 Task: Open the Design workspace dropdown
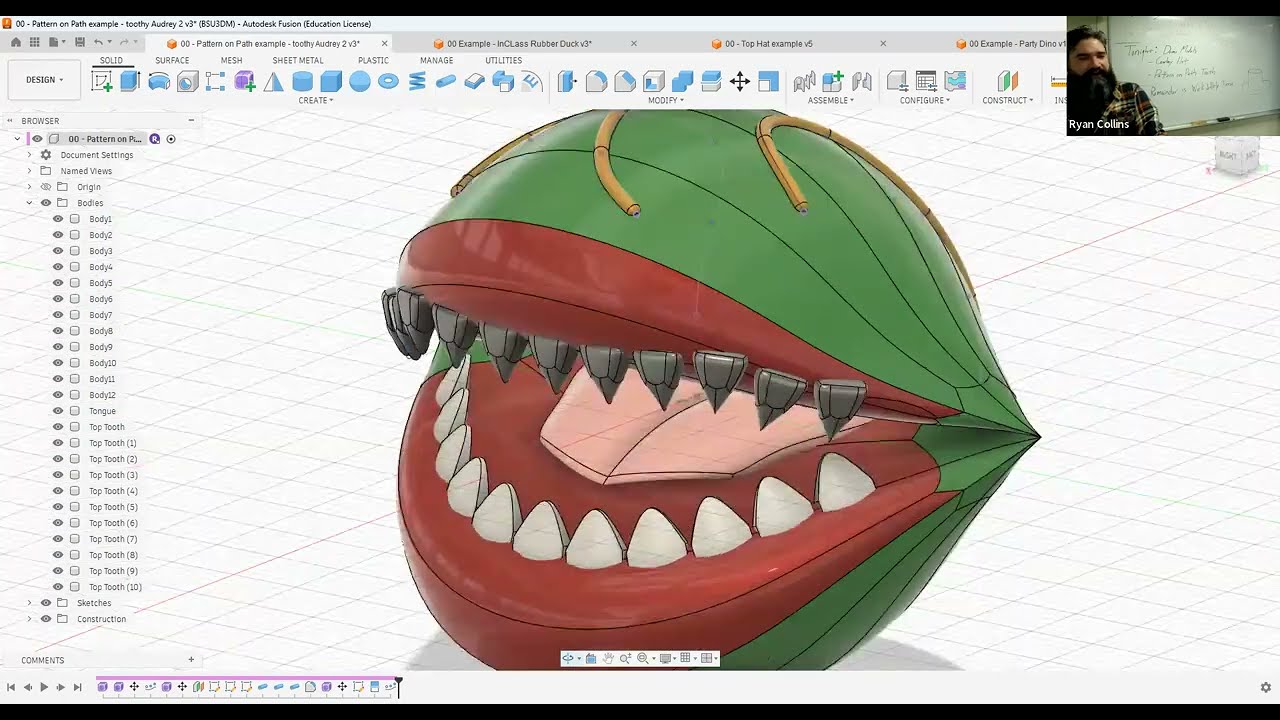pos(45,80)
